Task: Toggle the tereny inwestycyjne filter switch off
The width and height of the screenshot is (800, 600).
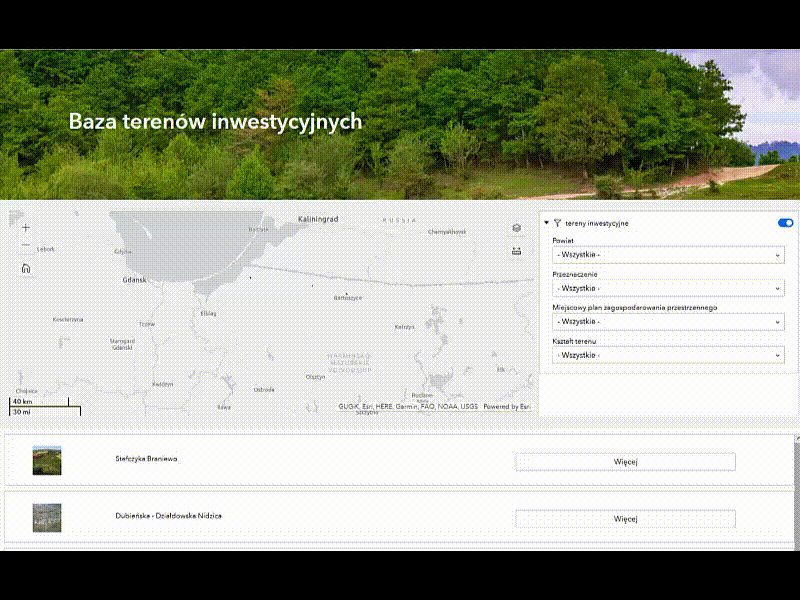Action: point(785,223)
